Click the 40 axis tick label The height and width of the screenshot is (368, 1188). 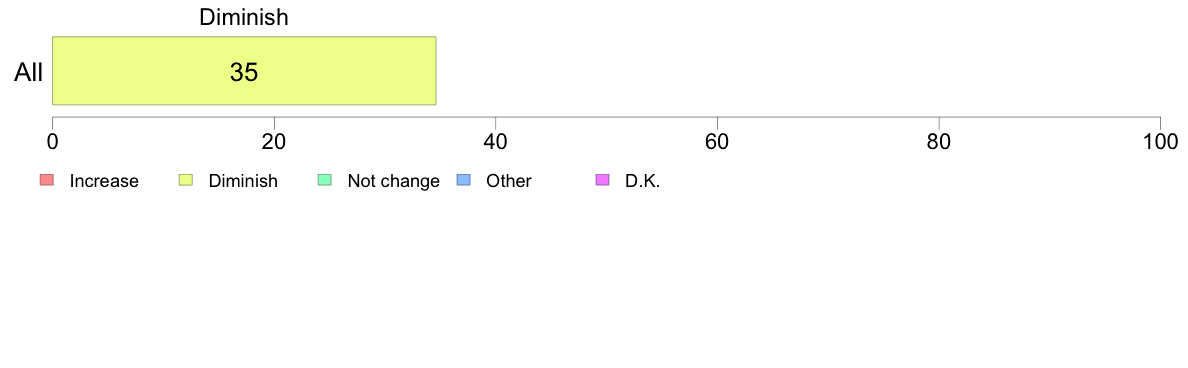(496, 141)
